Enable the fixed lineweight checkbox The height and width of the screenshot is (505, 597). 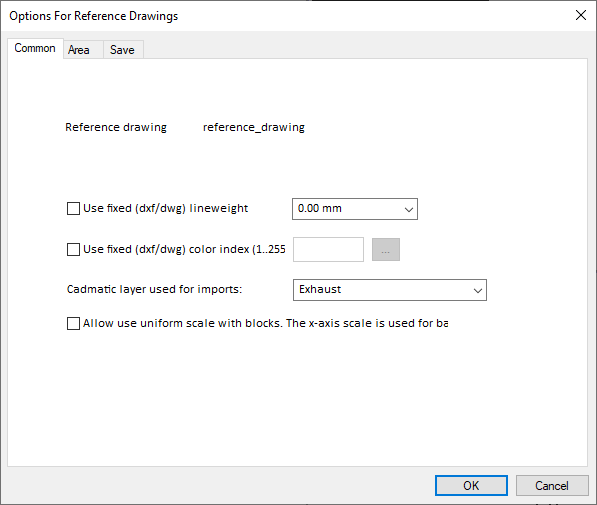[x=73, y=209]
